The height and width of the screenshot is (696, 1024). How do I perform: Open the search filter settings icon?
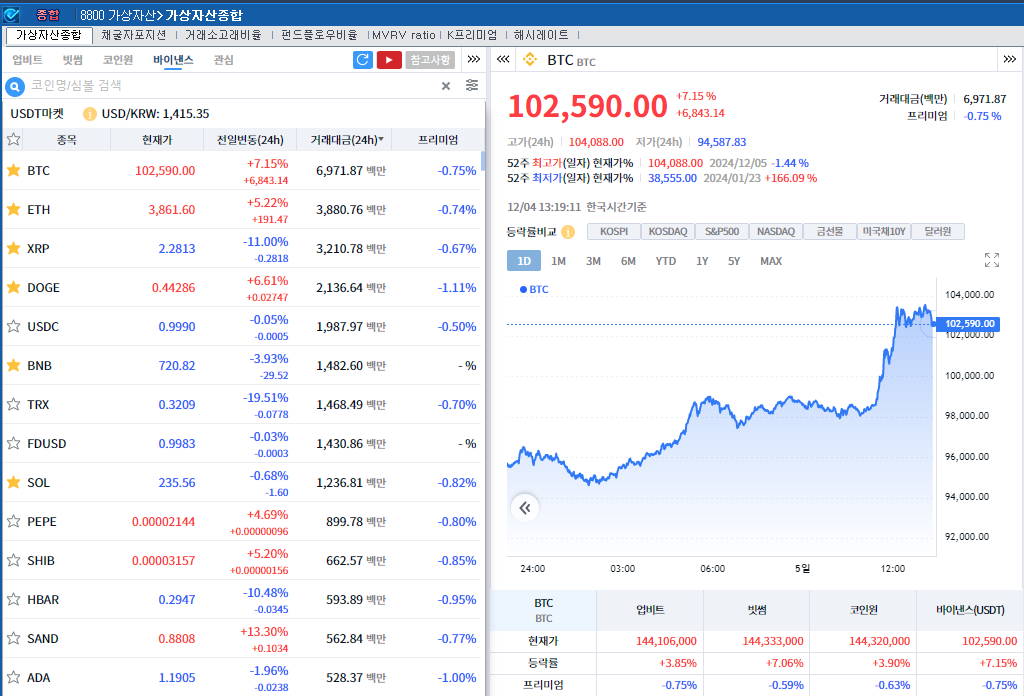tap(472, 86)
